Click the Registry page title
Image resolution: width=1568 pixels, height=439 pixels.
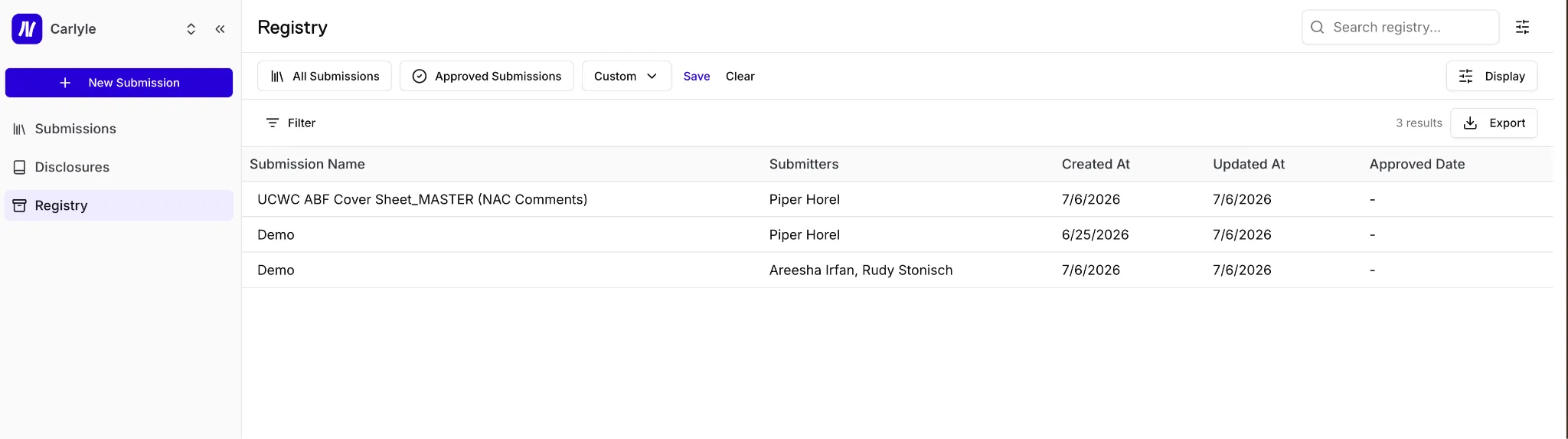292,28
